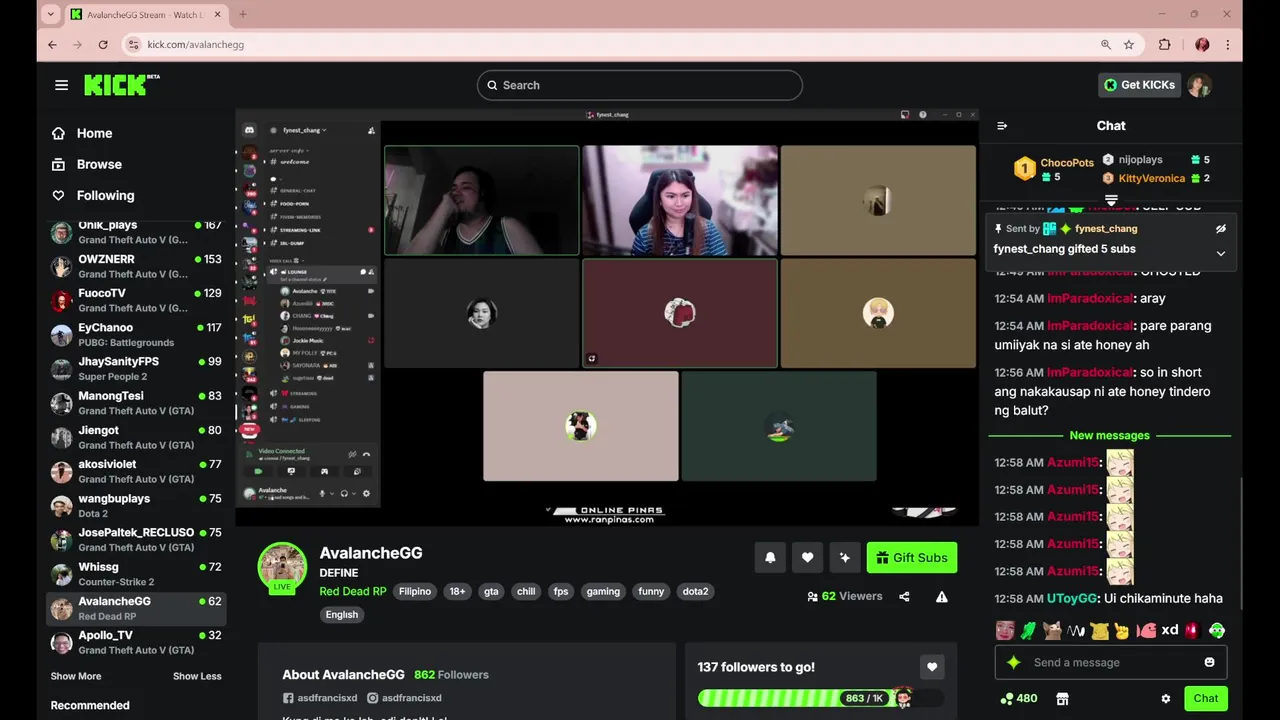Click the Get KICKs button
The height and width of the screenshot is (720, 1280).
tap(1139, 85)
